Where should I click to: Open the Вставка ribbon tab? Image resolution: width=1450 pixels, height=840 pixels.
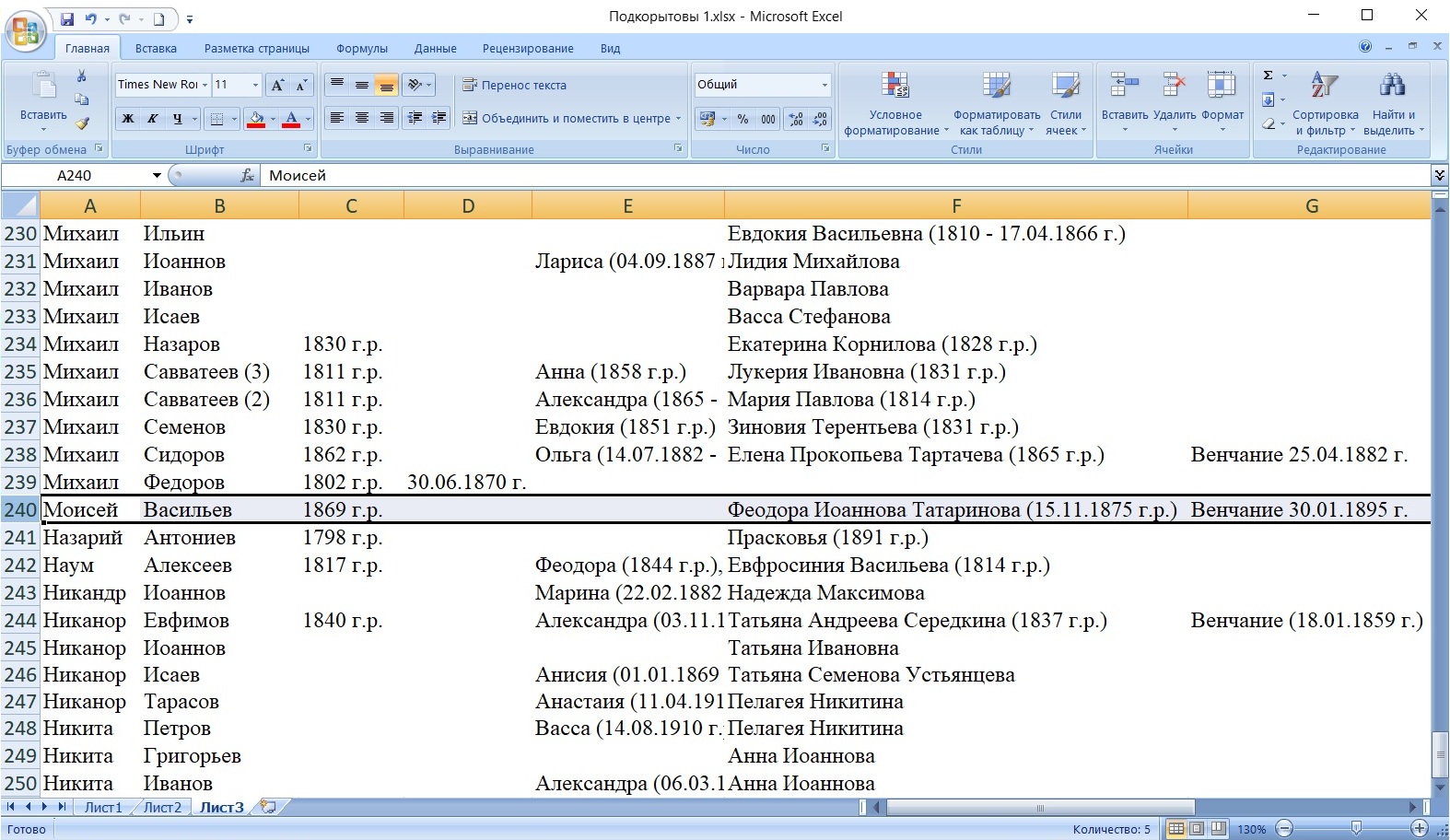[156, 48]
